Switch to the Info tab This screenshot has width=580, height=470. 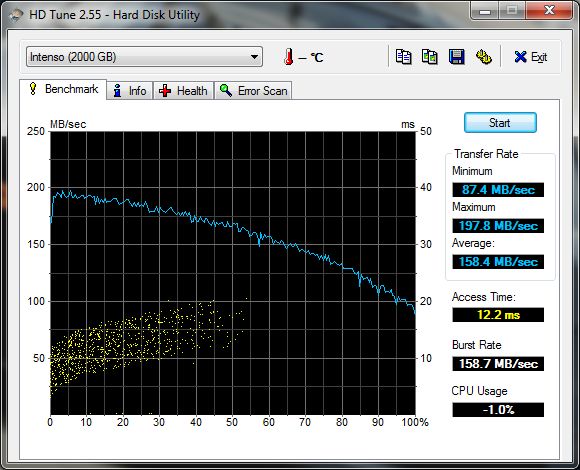tap(130, 91)
